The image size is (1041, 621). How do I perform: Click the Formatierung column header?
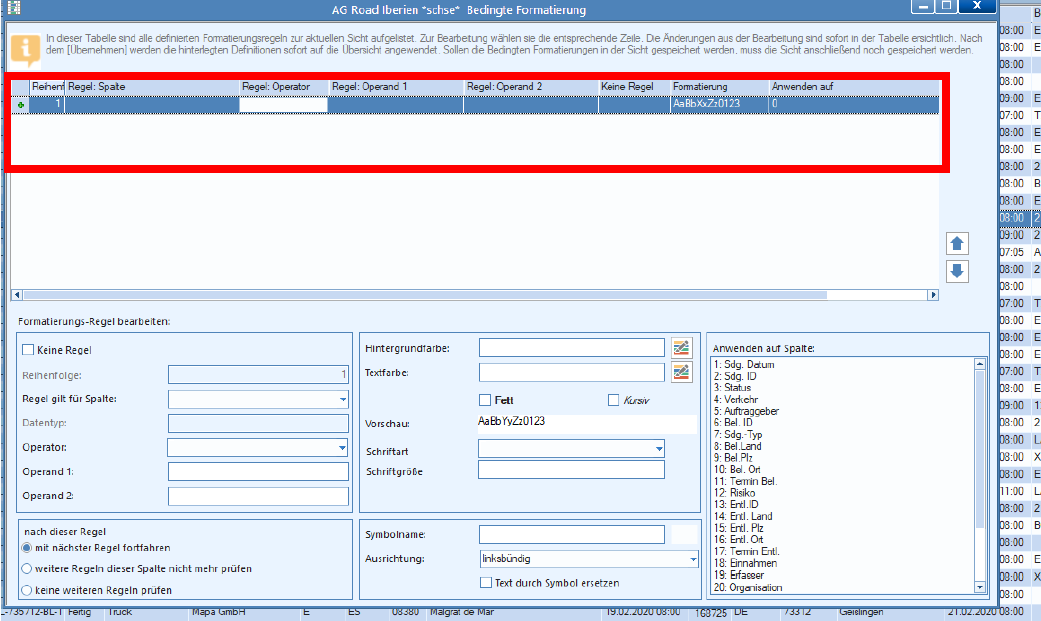[x=720, y=87]
